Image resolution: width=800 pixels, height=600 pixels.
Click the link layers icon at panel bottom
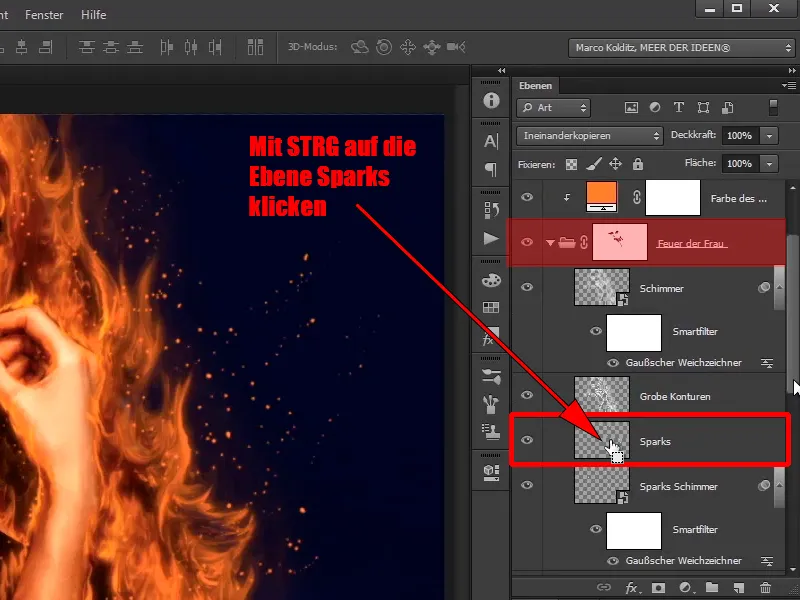tap(604, 588)
